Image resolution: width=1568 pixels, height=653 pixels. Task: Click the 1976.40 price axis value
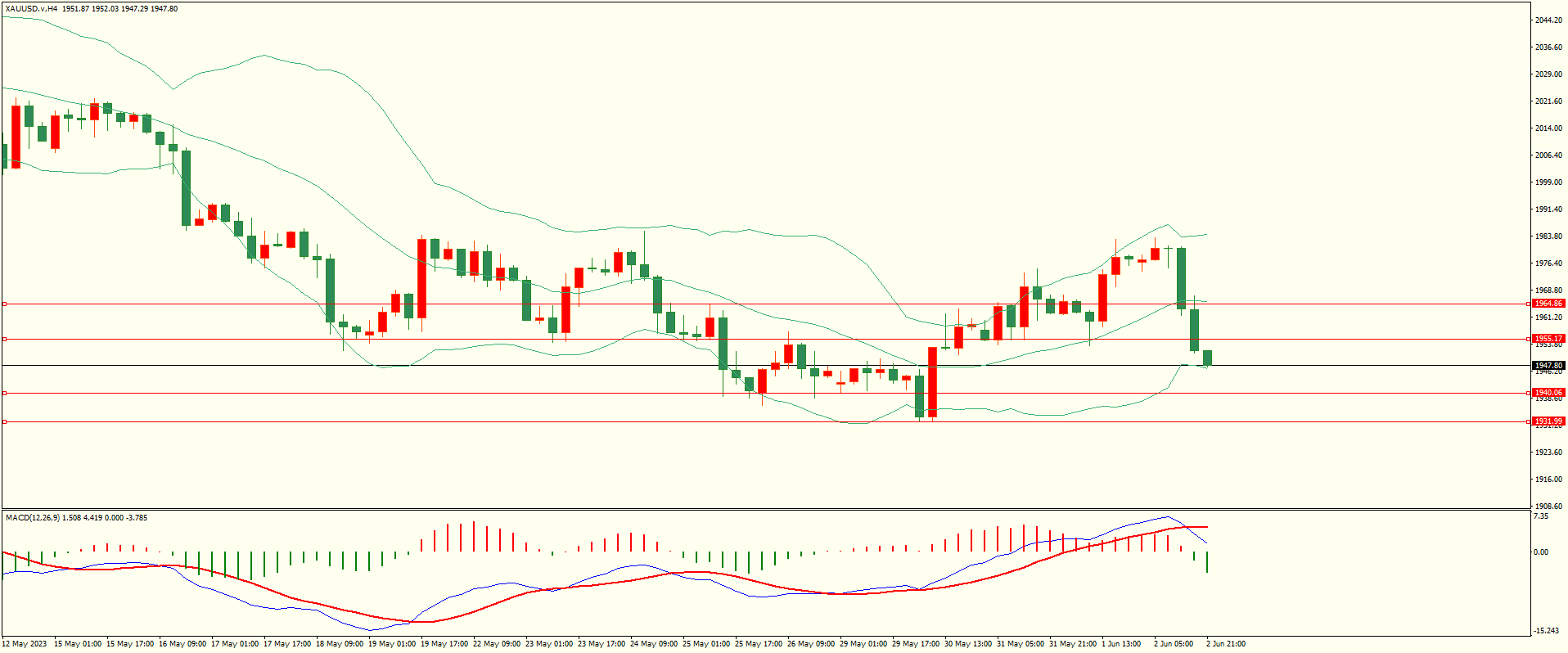[x=1548, y=263]
